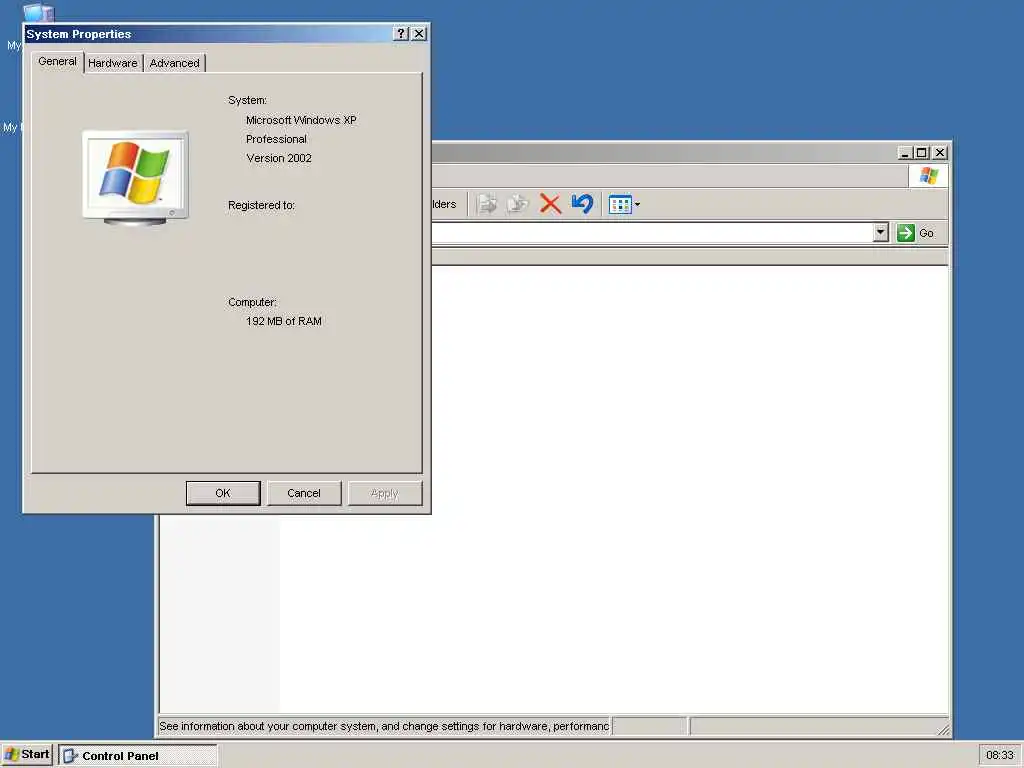Maximize the Control Panel window
1024x768 pixels.
point(921,153)
